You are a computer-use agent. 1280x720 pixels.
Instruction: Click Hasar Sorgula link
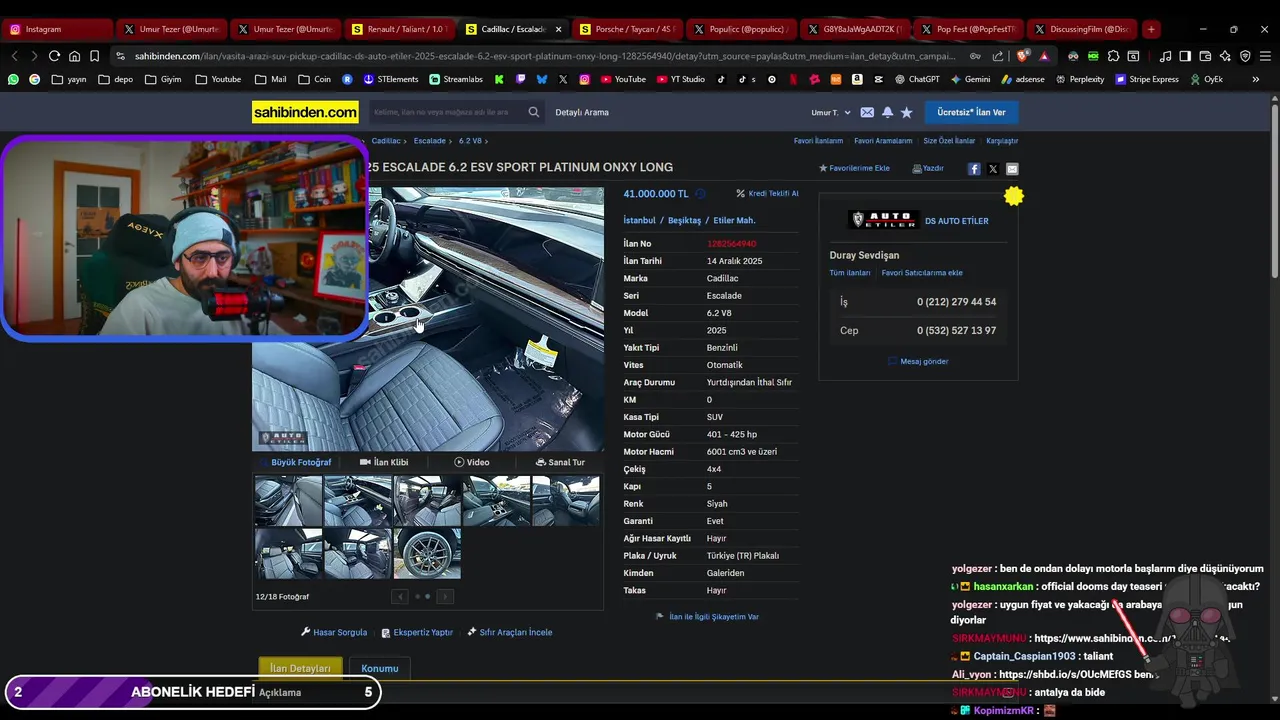pyautogui.click(x=334, y=633)
